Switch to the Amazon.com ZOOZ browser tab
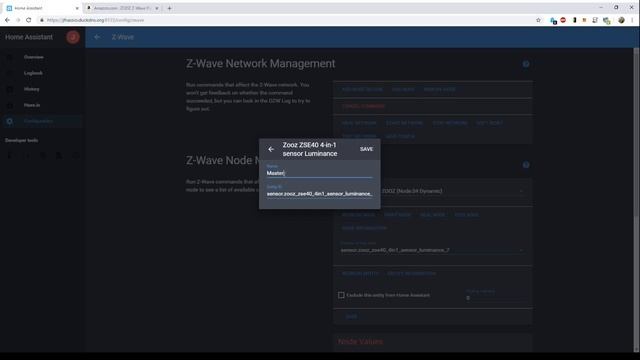 (x=122, y=8)
